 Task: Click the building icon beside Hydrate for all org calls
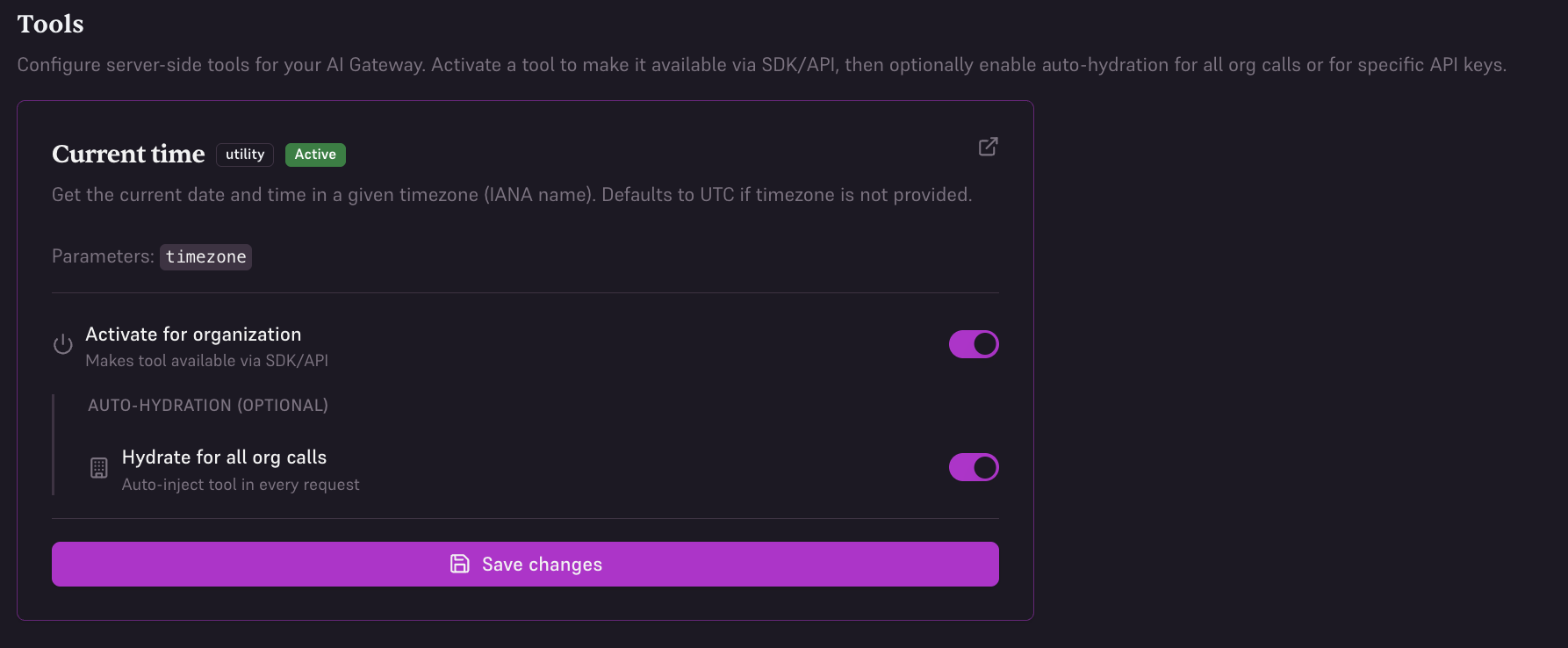click(99, 468)
